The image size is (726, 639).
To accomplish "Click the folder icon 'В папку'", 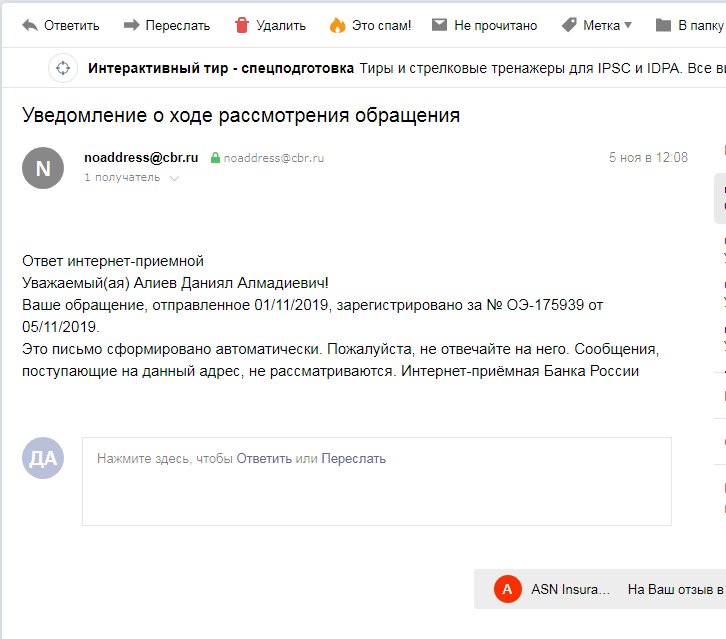I will [x=663, y=25].
